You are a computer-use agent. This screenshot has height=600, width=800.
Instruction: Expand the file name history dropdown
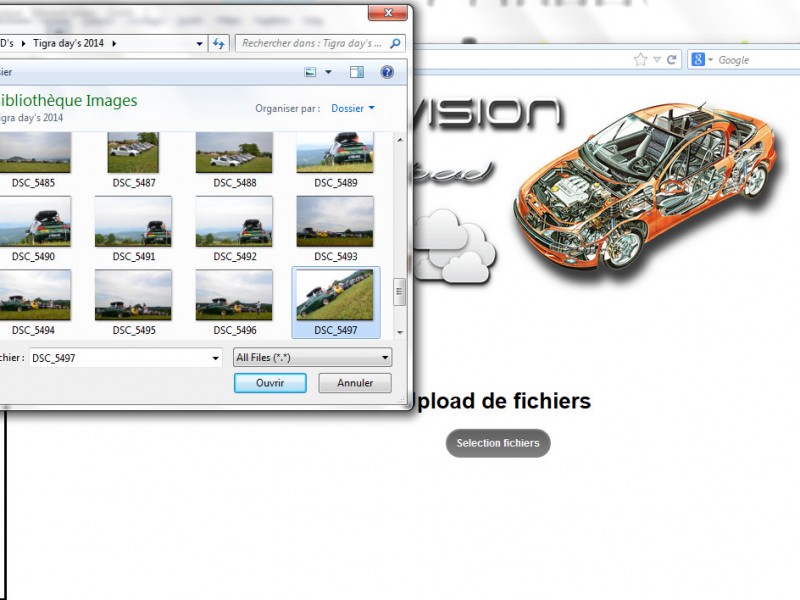pos(215,357)
